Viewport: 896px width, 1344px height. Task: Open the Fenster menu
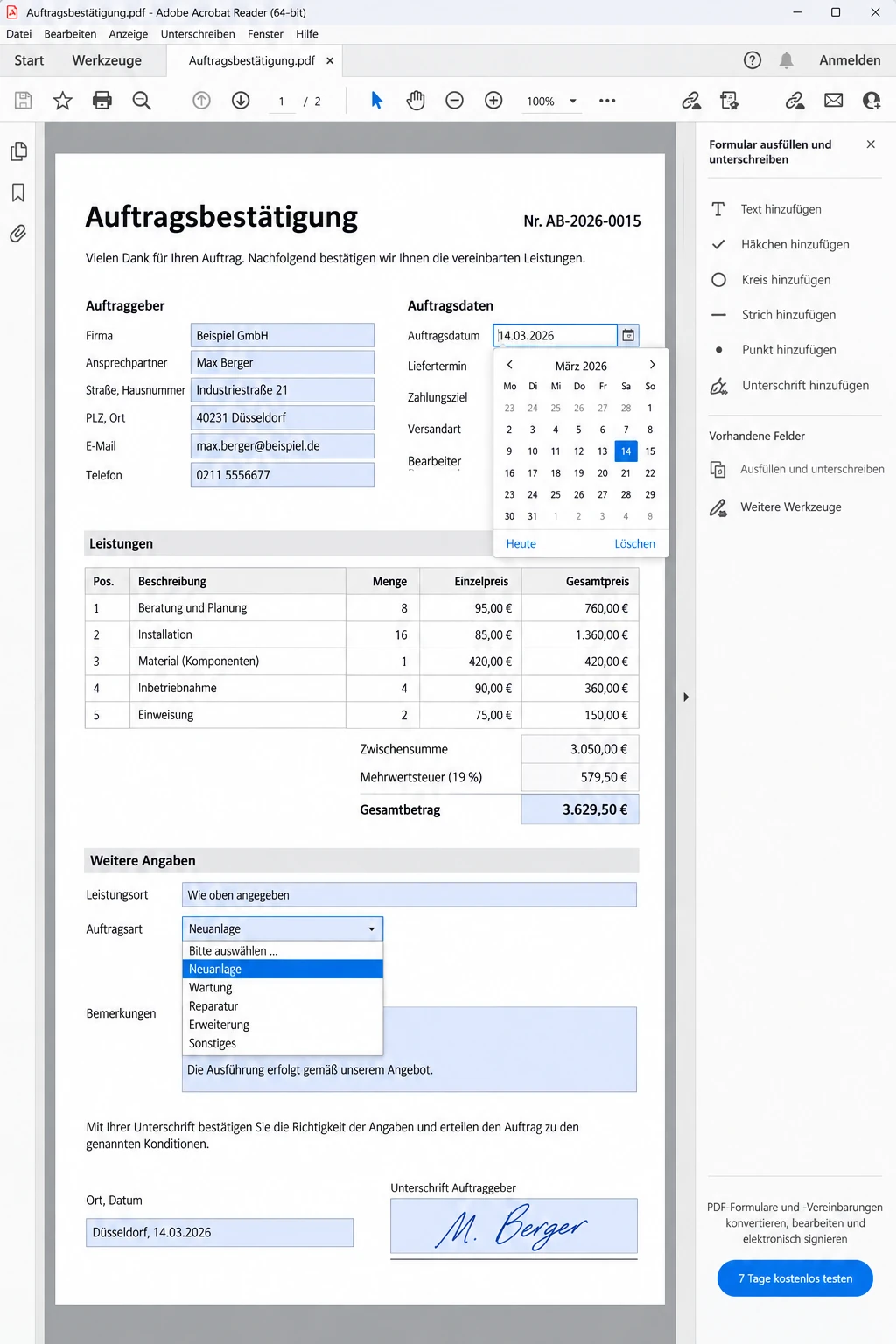click(x=265, y=34)
